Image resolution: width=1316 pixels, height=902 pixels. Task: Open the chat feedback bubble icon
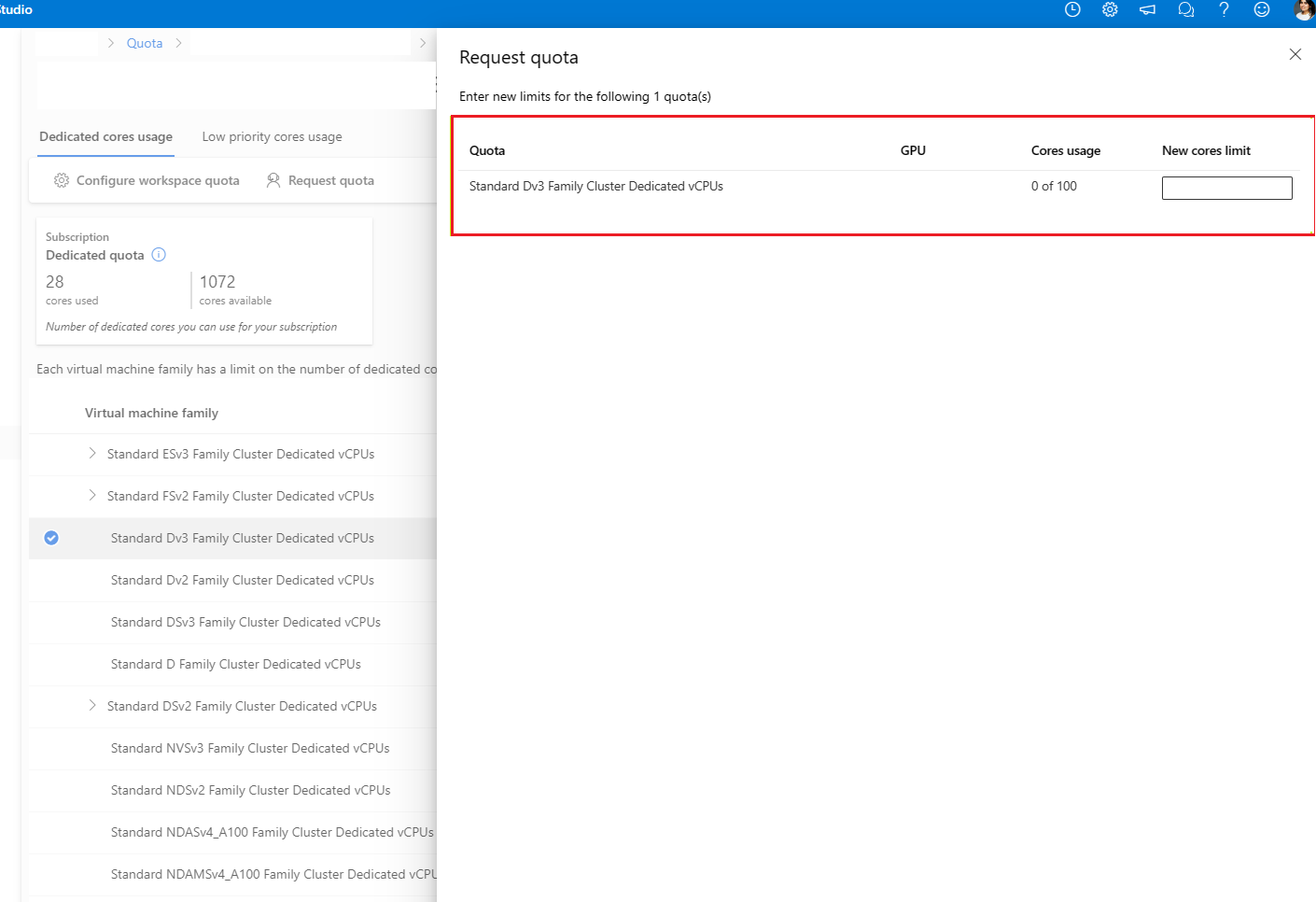tap(1186, 9)
